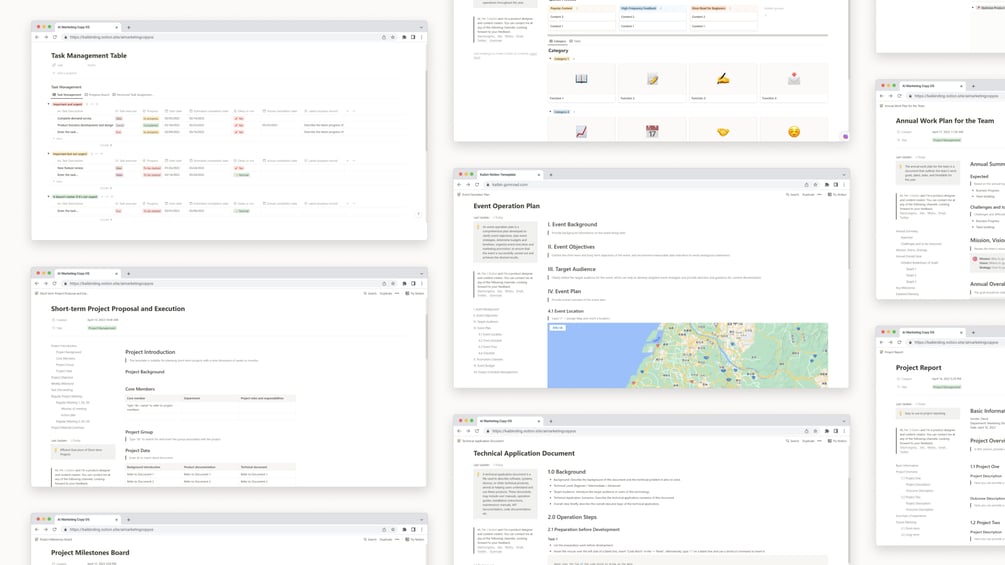Open 'Complete demand survey' task row
The height and width of the screenshot is (565, 1005).
[x=74, y=119]
